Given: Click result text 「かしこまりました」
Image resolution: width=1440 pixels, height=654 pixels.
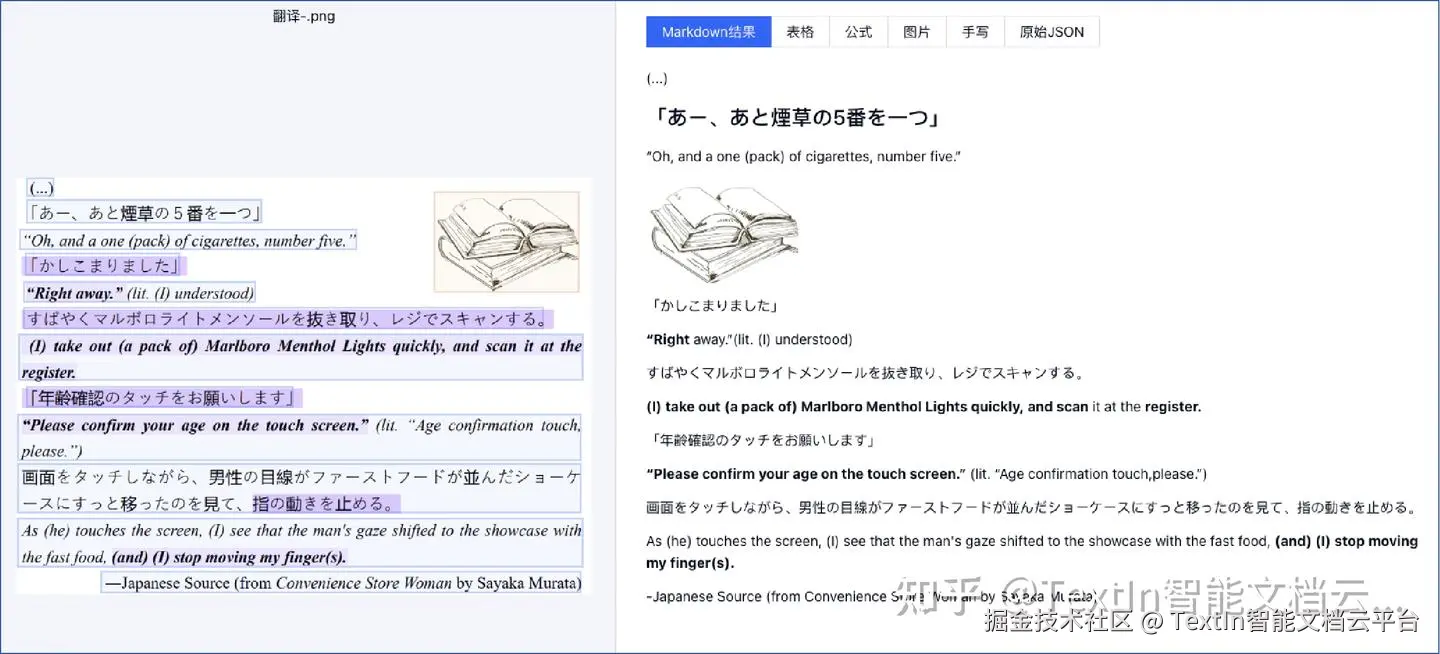Looking at the screenshot, I should pos(713,306).
